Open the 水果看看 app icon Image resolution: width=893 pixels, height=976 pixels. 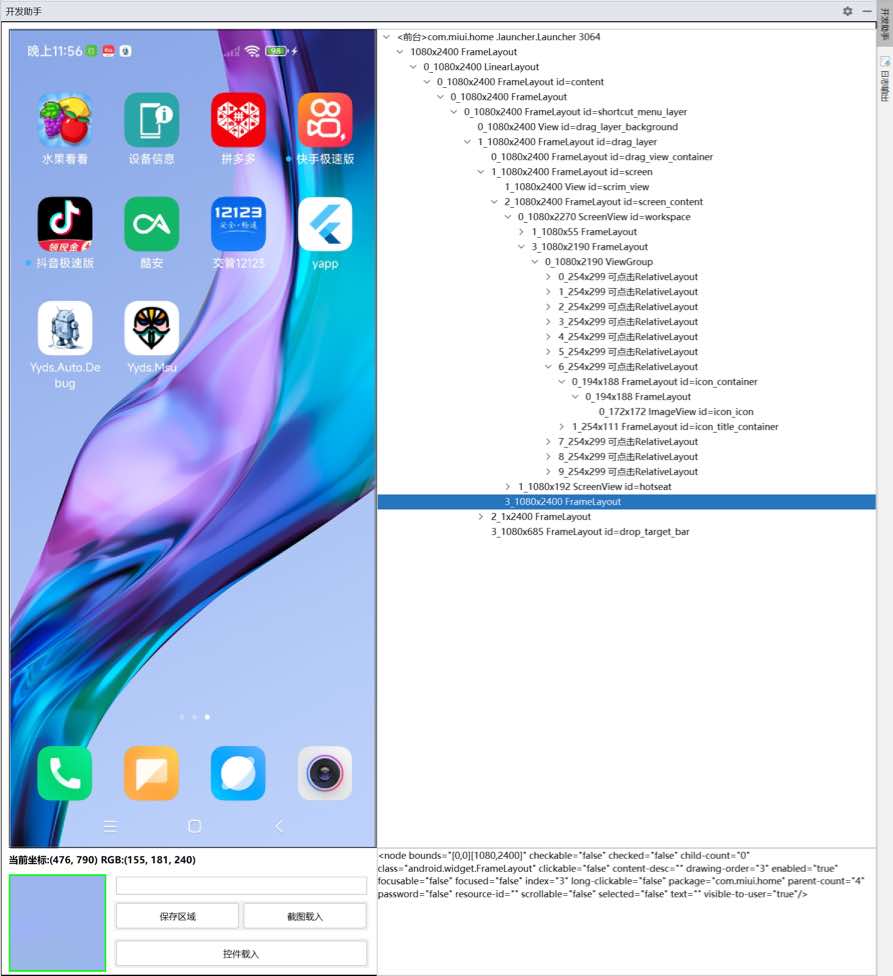(x=65, y=120)
